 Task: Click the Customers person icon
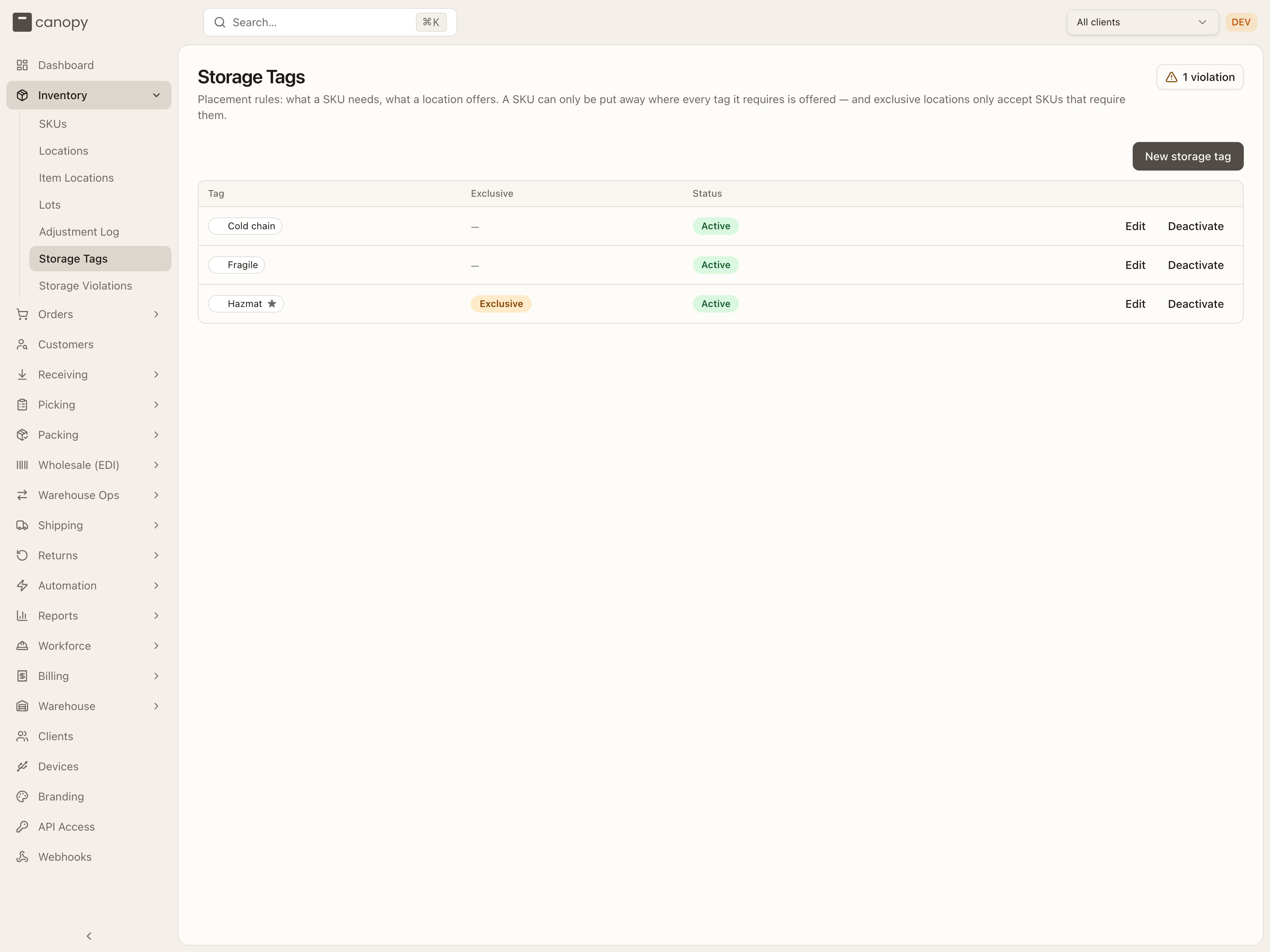[x=22, y=344]
